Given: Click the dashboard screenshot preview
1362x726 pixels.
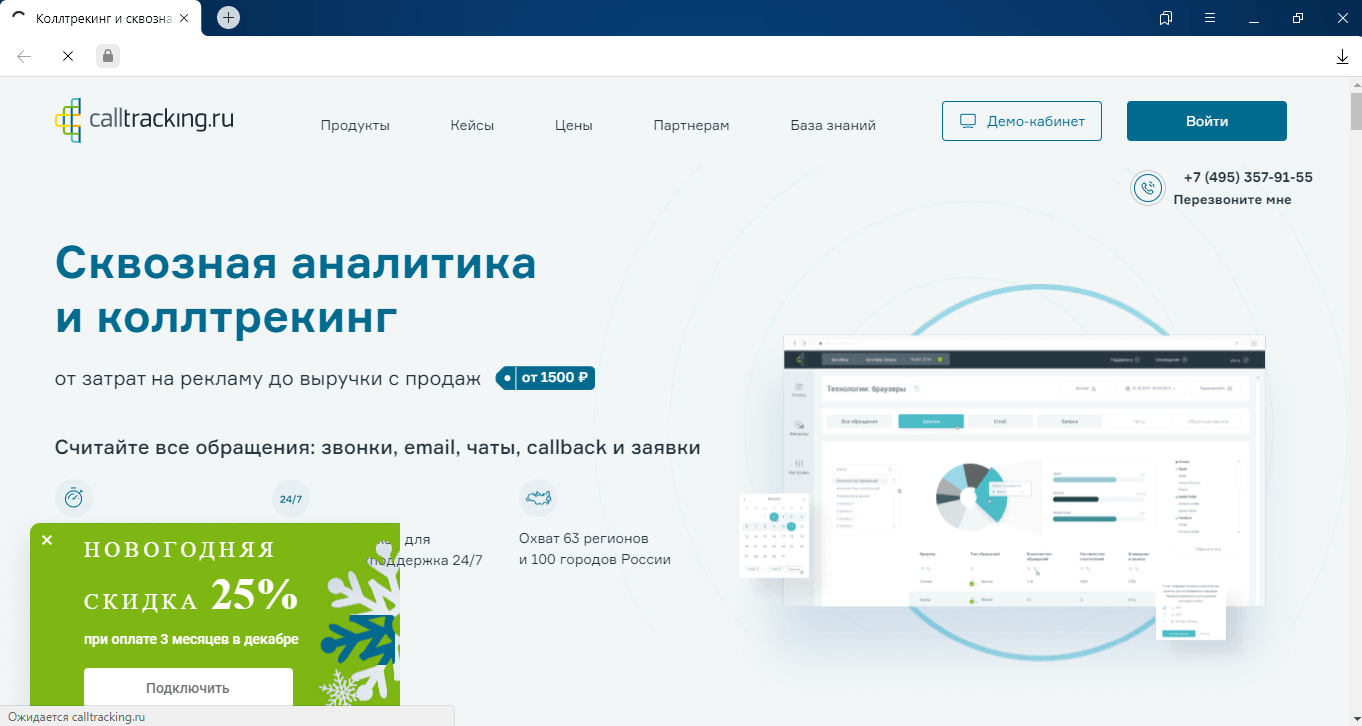Looking at the screenshot, I should [1024, 470].
